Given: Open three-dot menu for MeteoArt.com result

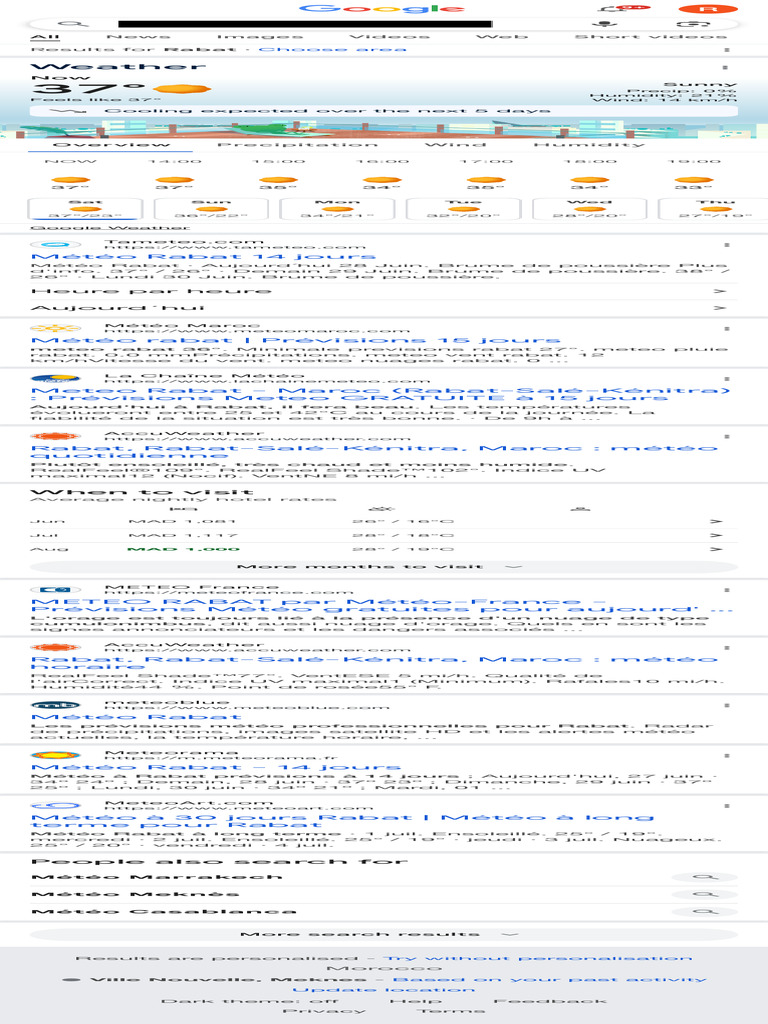Looking at the screenshot, I should (x=727, y=806).
